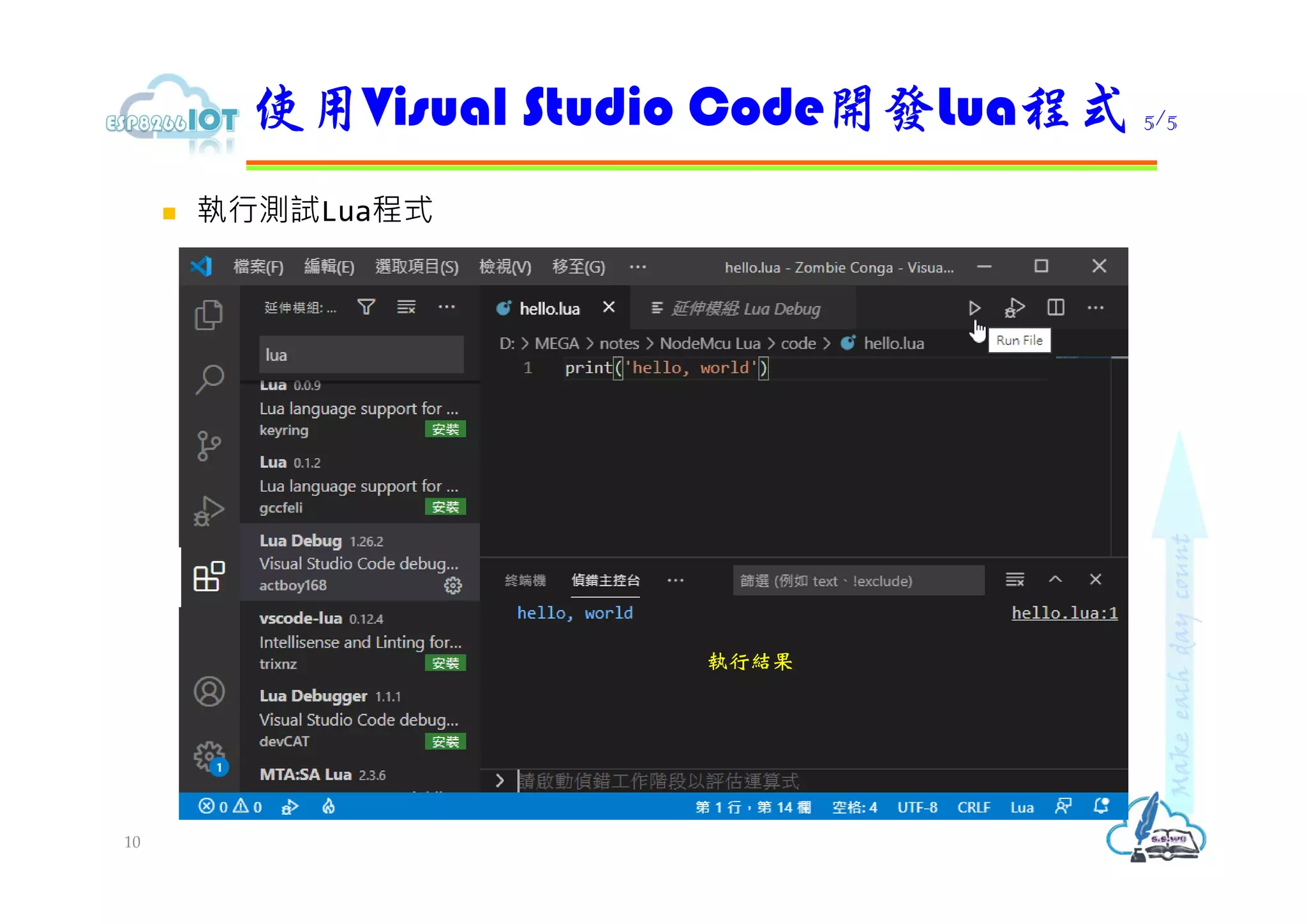Click NodeMcu Lua in the breadcrumb

click(710, 343)
